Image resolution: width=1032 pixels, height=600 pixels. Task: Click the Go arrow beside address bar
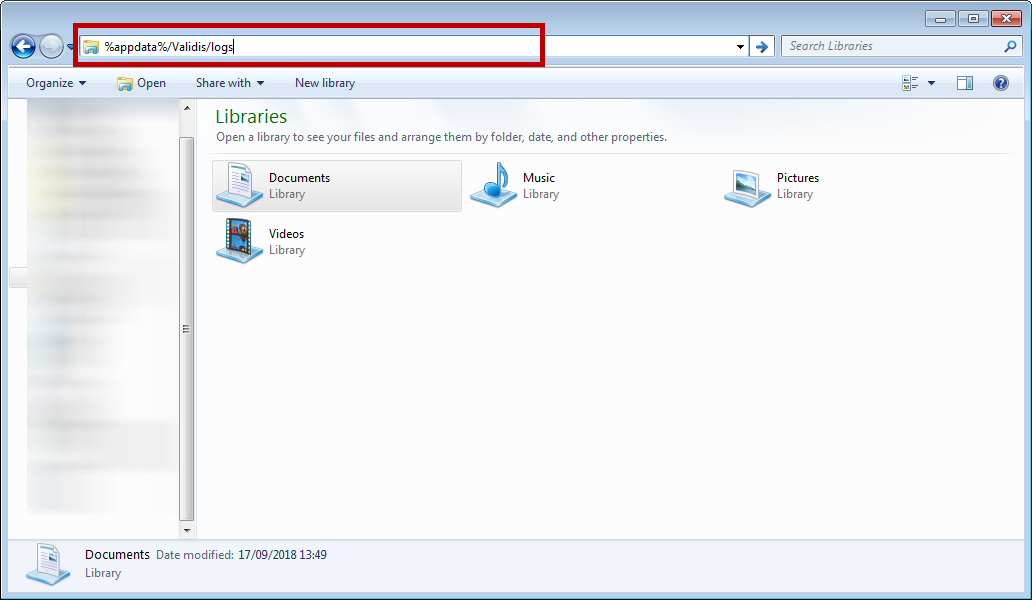point(762,46)
